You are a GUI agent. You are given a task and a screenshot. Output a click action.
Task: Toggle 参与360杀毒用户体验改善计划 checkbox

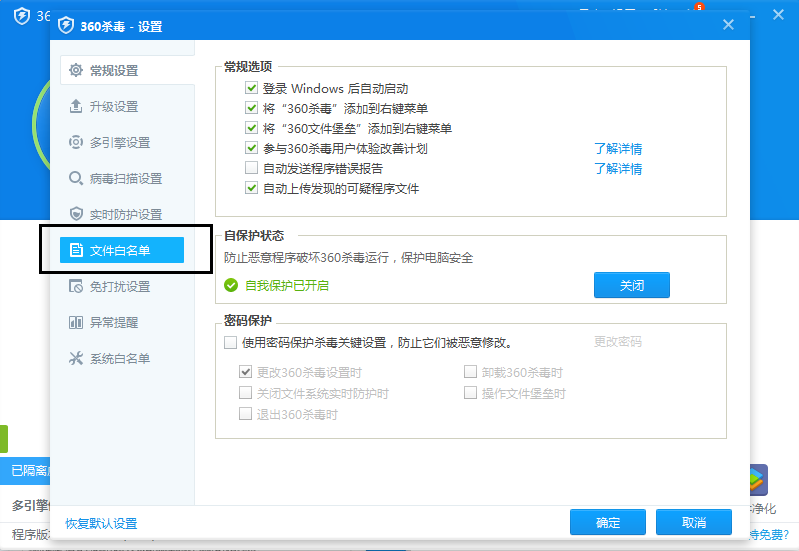(252, 148)
